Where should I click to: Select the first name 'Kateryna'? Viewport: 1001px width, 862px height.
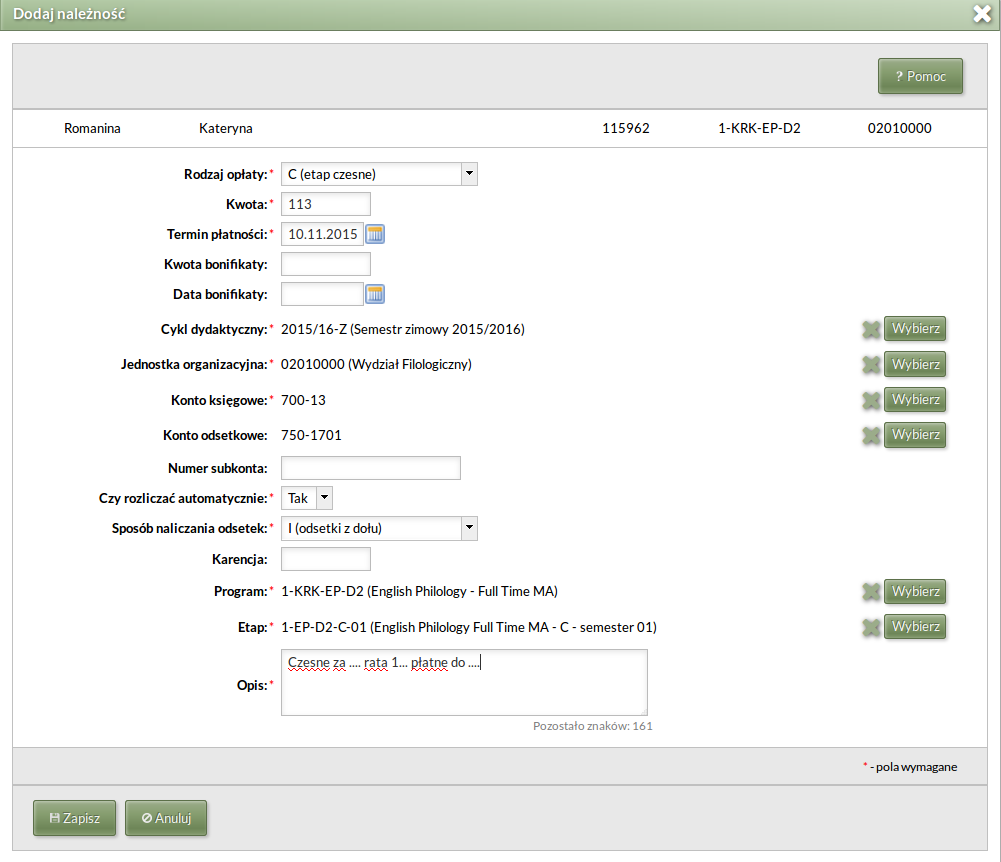click(225, 128)
